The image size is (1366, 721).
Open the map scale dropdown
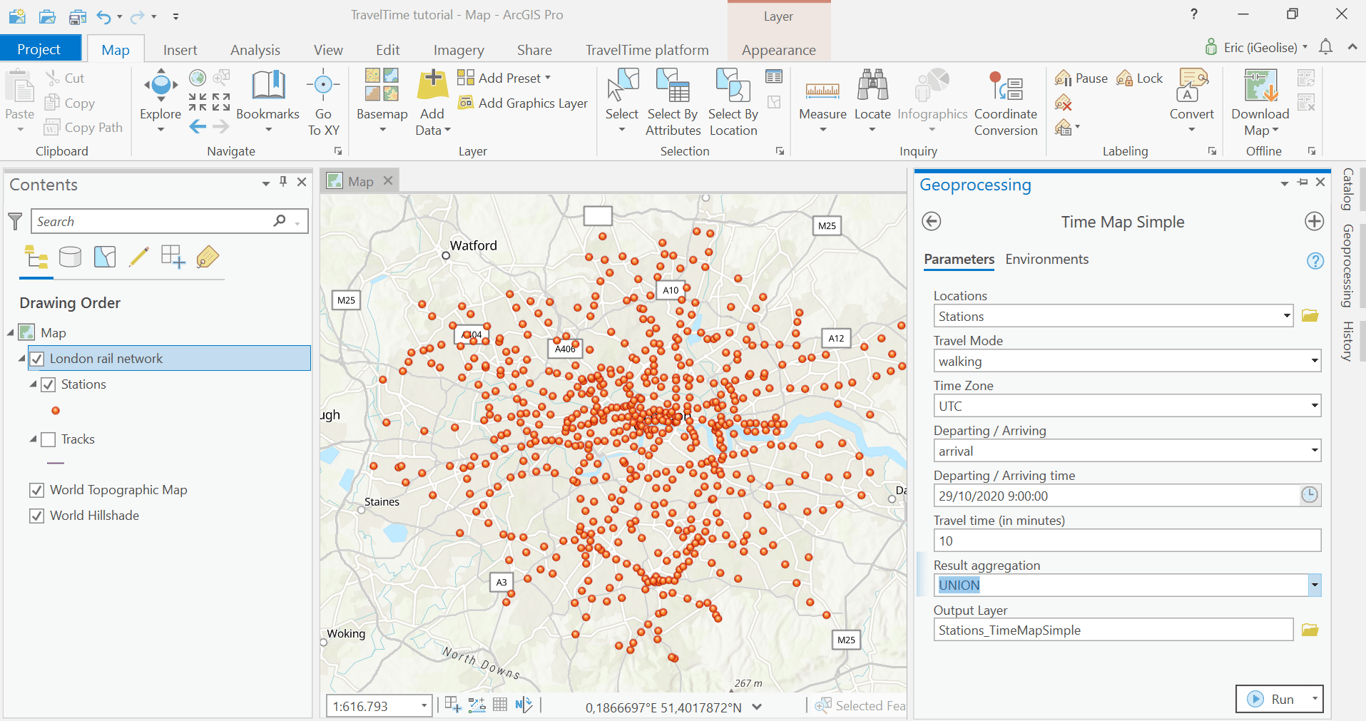[x=424, y=706]
